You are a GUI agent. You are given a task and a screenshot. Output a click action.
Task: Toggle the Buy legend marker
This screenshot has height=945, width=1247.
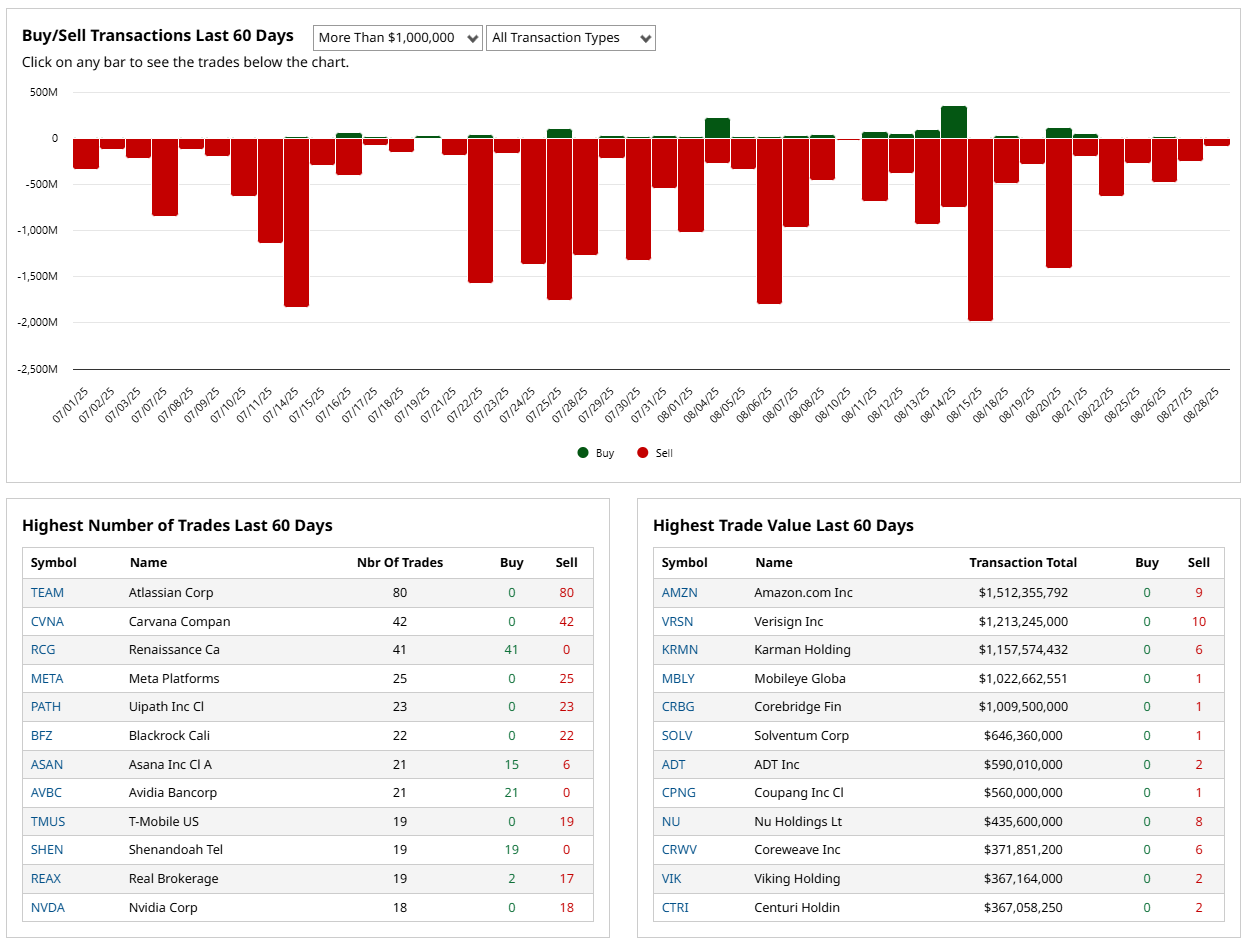pos(583,453)
